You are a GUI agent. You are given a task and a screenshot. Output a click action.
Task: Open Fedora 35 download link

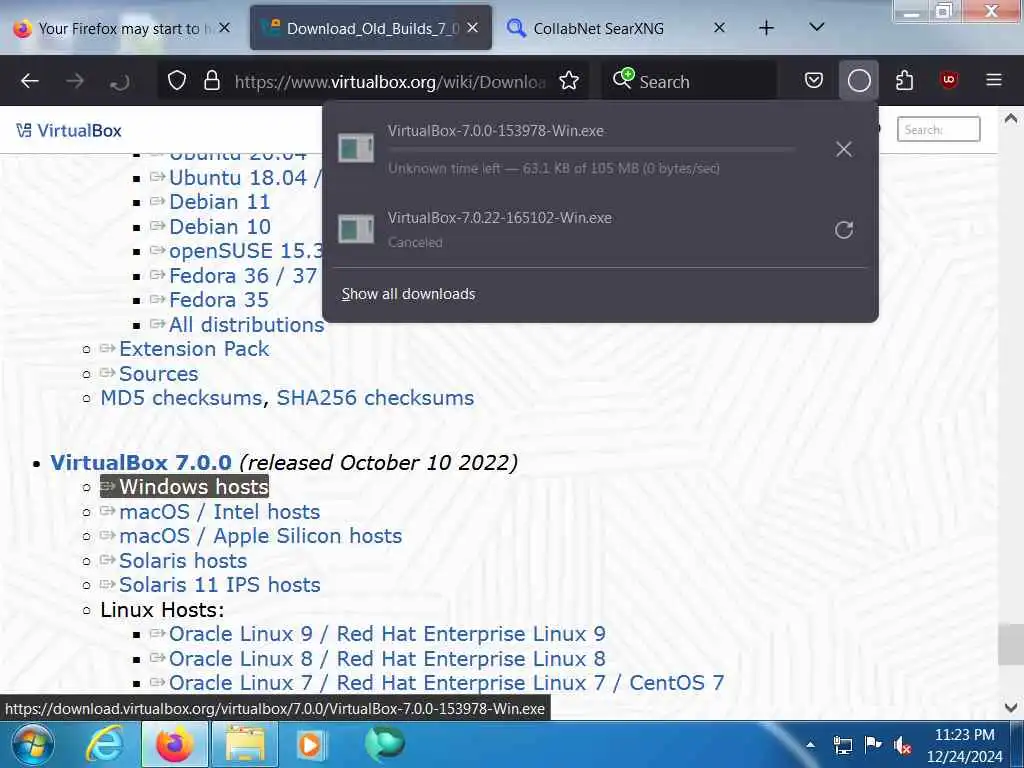click(x=219, y=300)
